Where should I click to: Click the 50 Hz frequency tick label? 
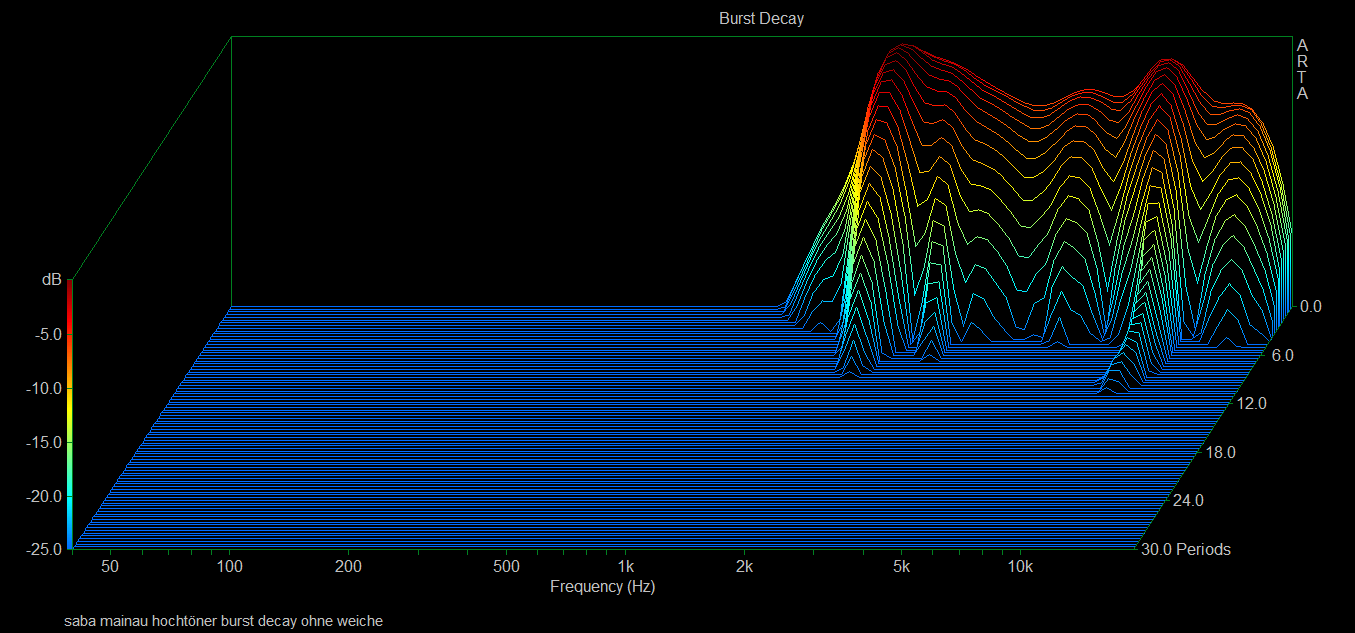click(x=111, y=567)
